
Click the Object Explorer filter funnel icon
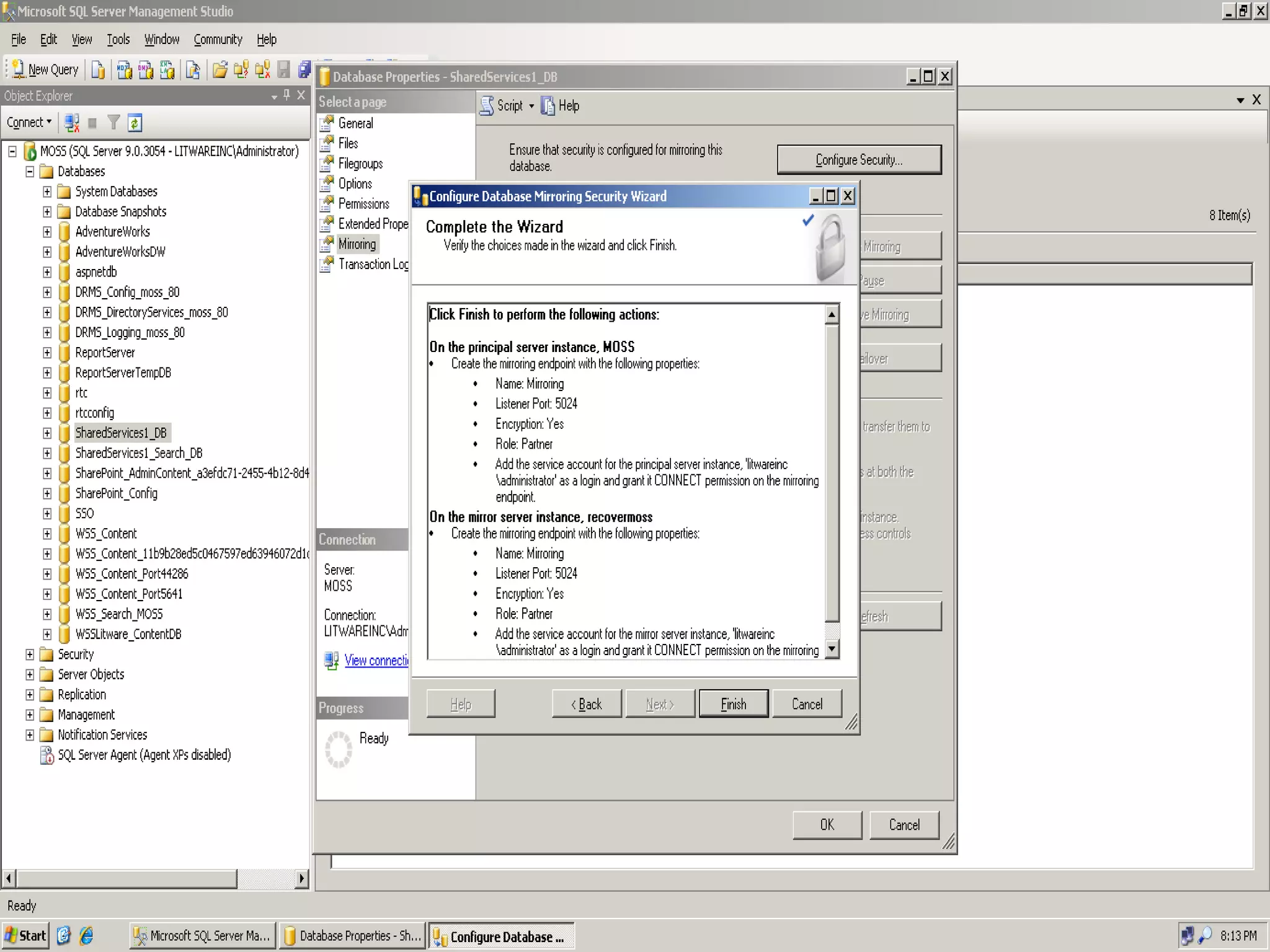(113, 123)
